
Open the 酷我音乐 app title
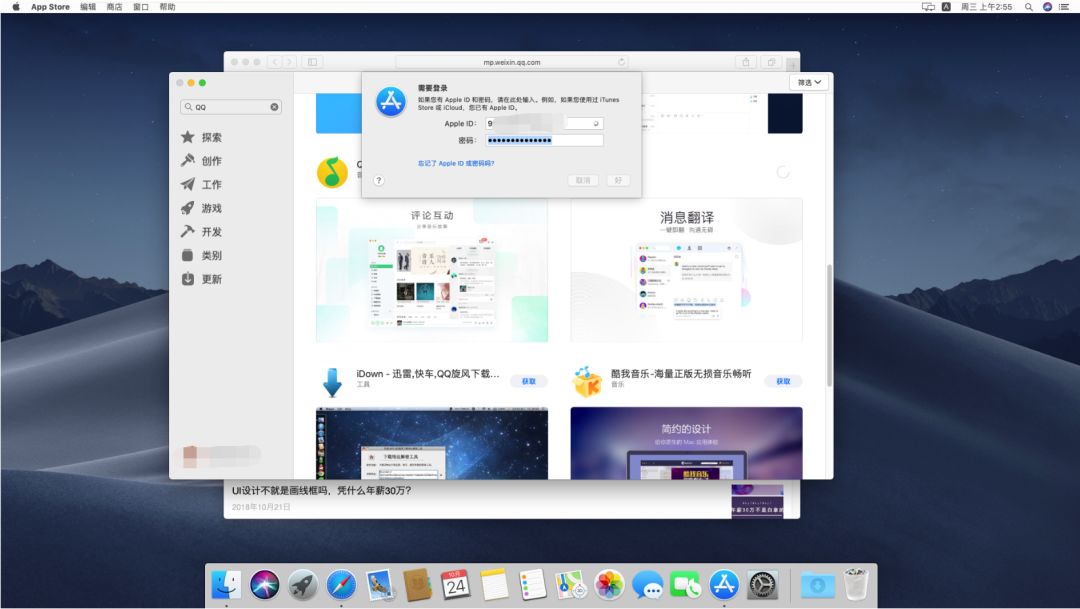pos(681,373)
